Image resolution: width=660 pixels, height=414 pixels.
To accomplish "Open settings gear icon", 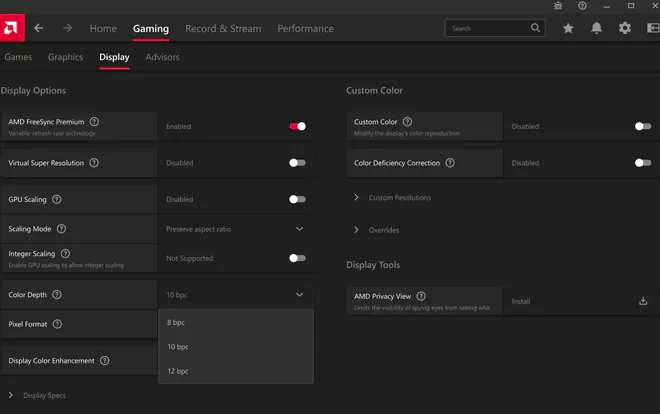I will [624, 28].
